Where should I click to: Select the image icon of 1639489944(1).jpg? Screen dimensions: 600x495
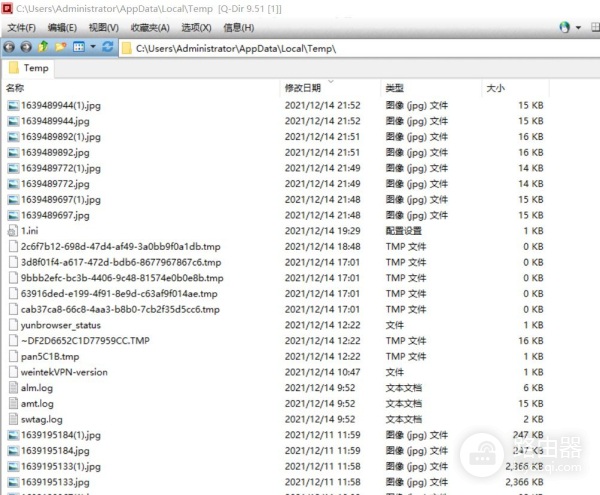(13, 106)
